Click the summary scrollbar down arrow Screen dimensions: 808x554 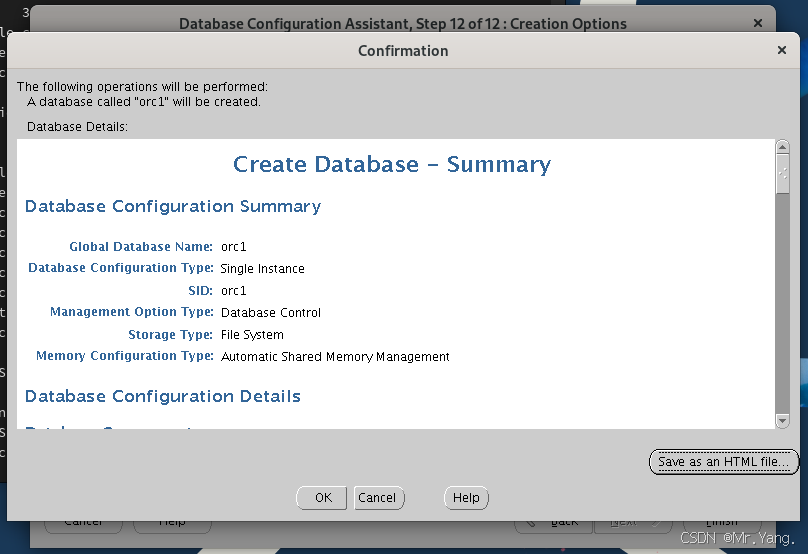(x=782, y=421)
